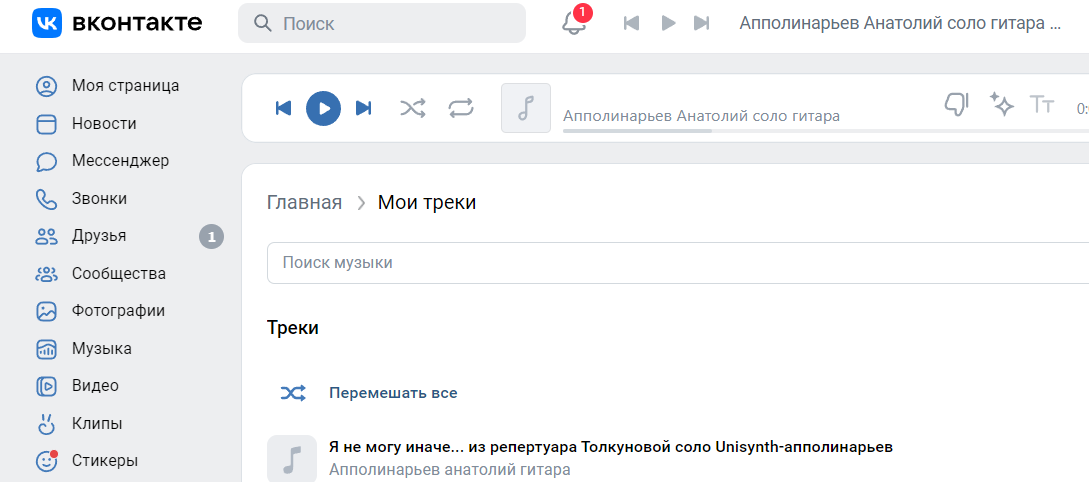Seek on the track progress bar
Image resolution: width=1089 pixels, height=482 pixels.
(x=826, y=131)
